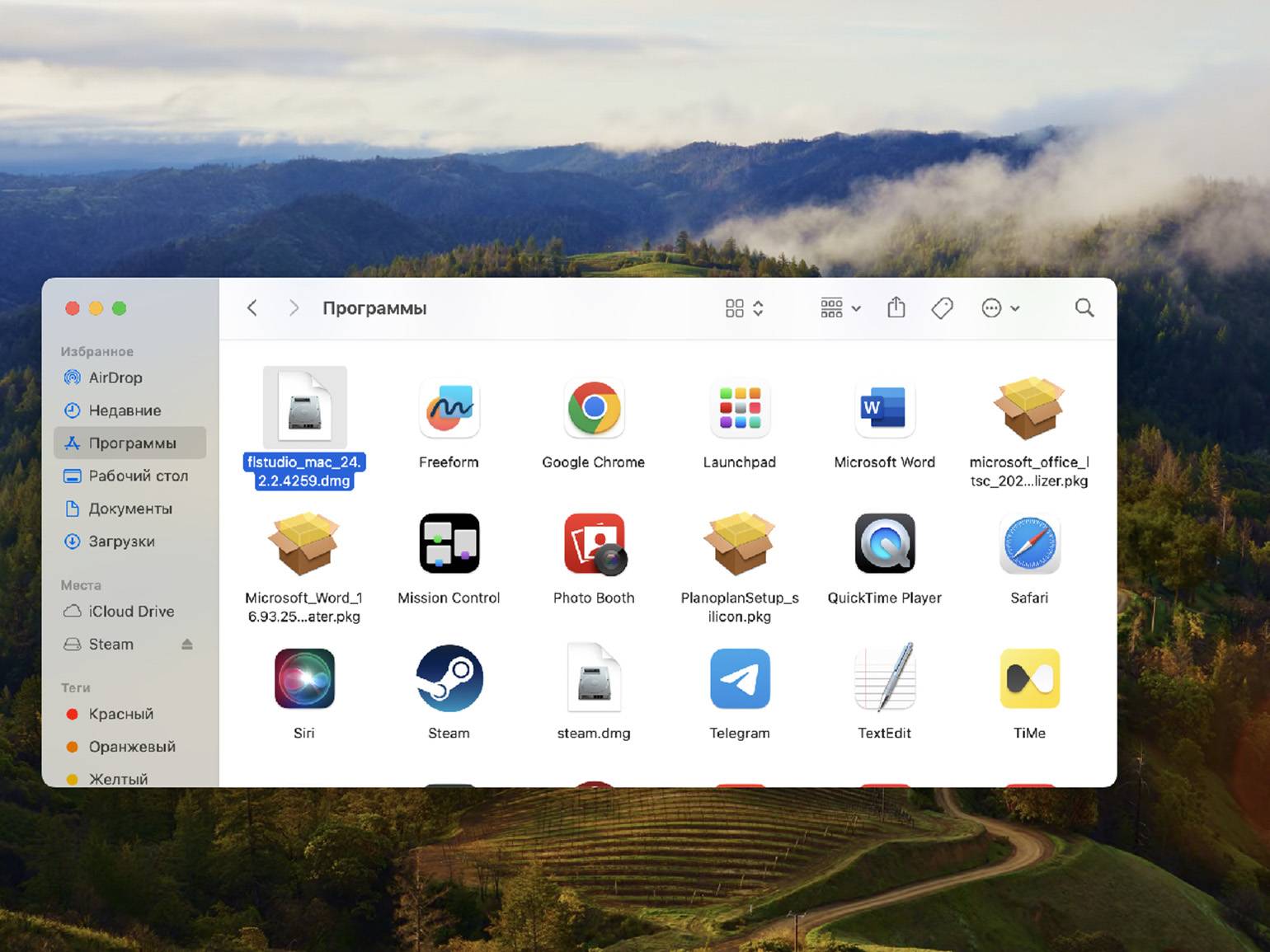Viewport: 1270px width, 952px height.
Task: Open the Mission Control app icon
Action: click(449, 543)
